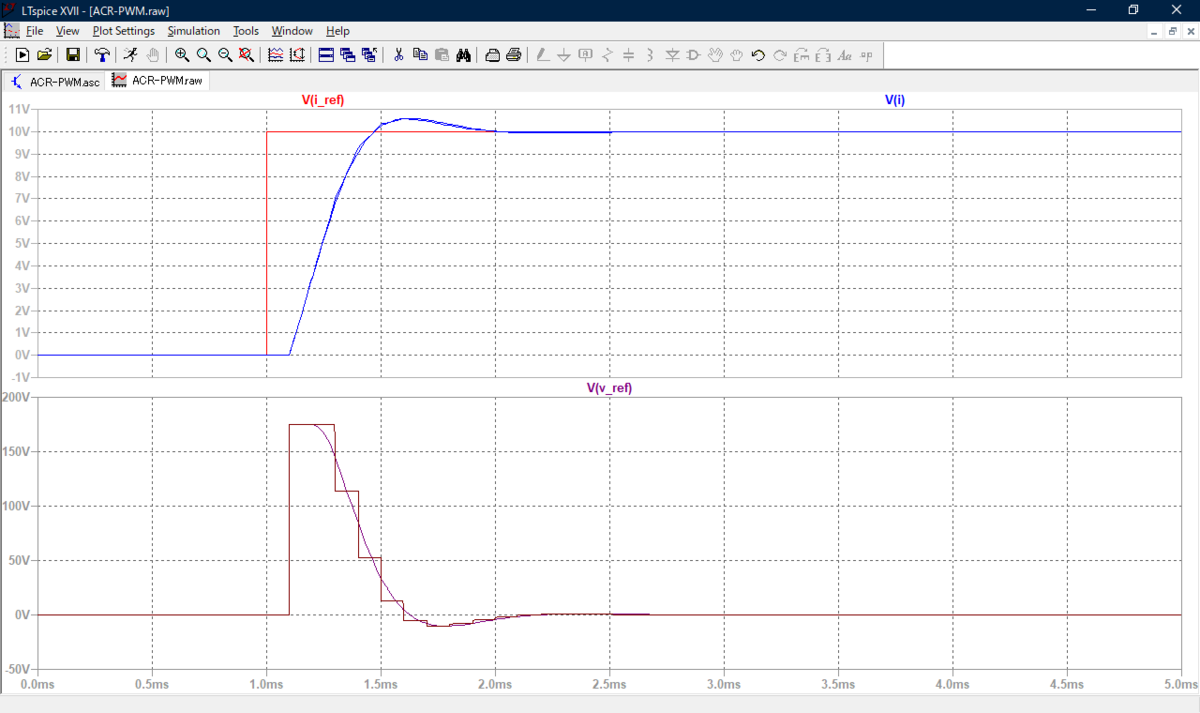Image resolution: width=1200 pixels, height=713 pixels.
Task: Click the zoom out magnifier with minus
Action: (x=226, y=55)
